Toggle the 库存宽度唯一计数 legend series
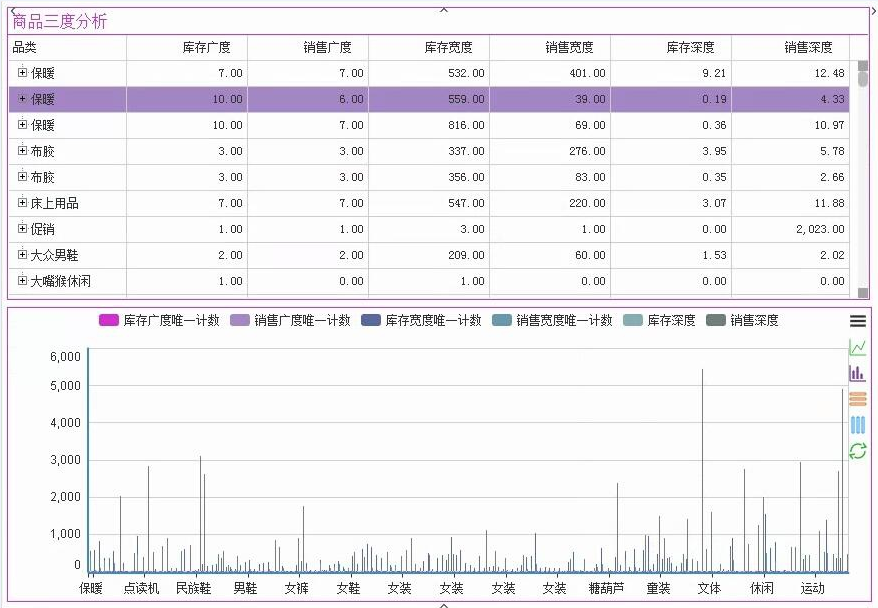Image resolution: width=878 pixels, height=608 pixels. [x=421, y=320]
